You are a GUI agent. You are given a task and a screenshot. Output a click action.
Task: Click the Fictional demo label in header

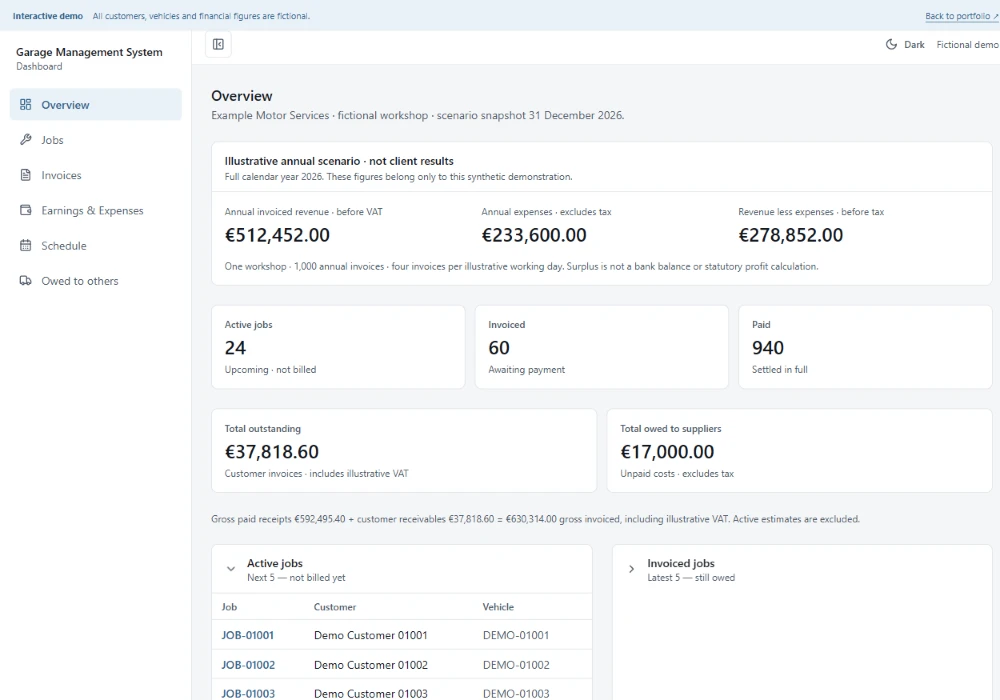(x=967, y=44)
